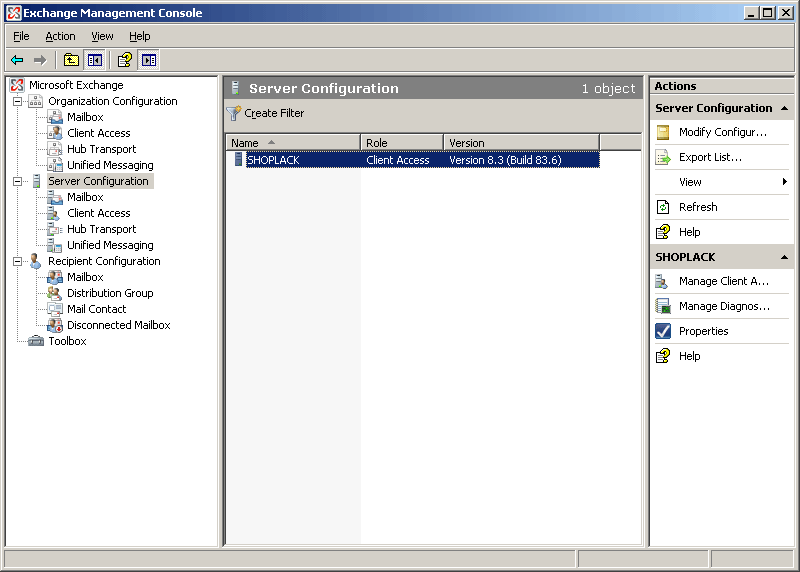Image resolution: width=800 pixels, height=572 pixels.
Task: Toggle the Show/Hide Console Tree icon
Action: (x=94, y=60)
